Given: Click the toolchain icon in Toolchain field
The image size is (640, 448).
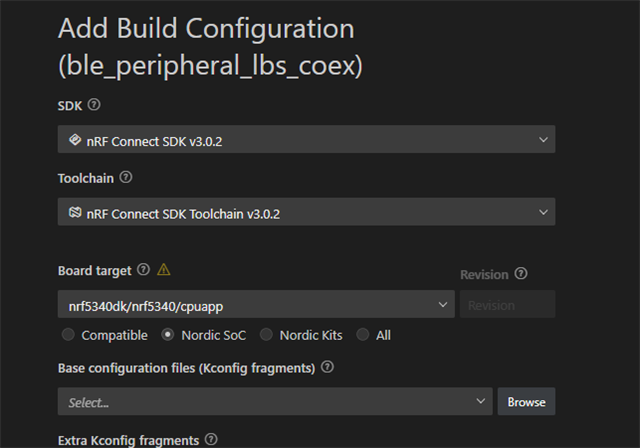Looking at the screenshot, I should (75, 212).
